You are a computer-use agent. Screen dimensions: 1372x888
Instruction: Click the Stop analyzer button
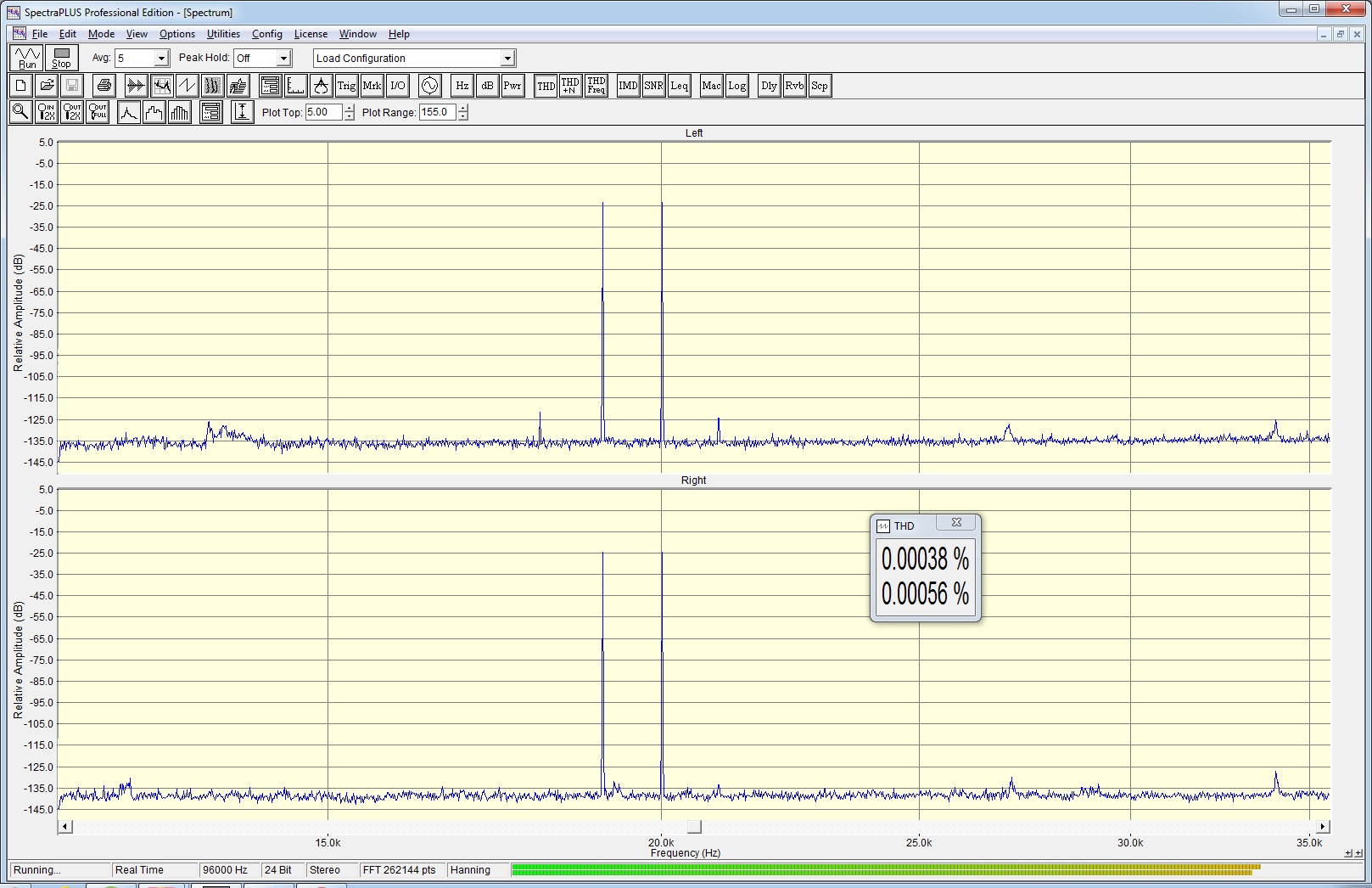(x=62, y=58)
